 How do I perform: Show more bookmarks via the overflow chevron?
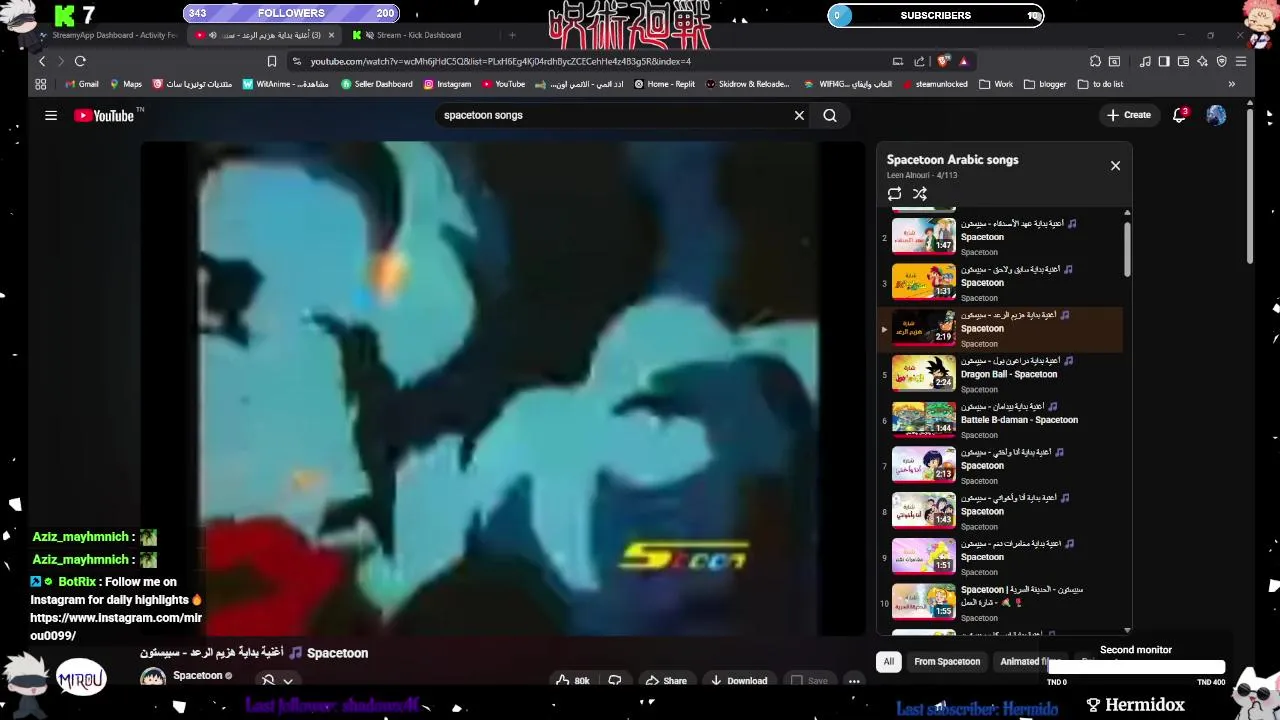point(1231,84)
